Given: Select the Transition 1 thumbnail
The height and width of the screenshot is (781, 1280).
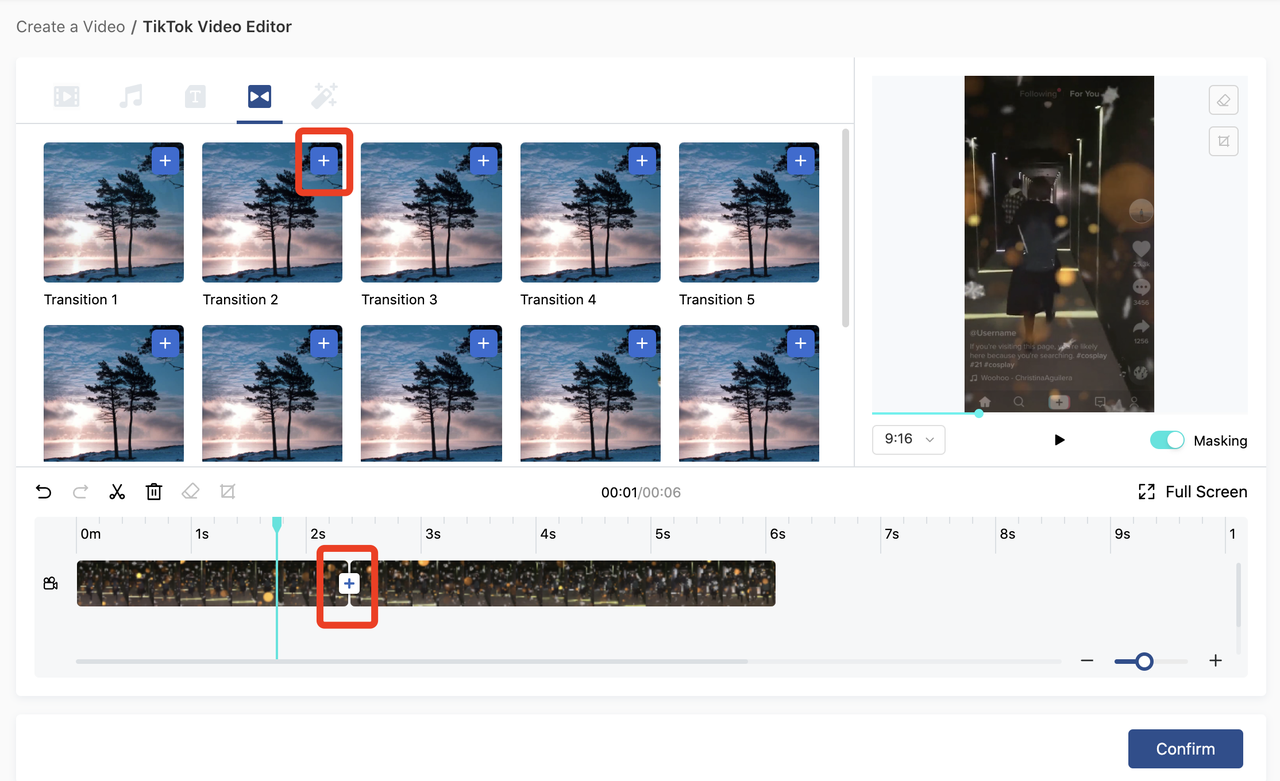Looking at the screenshot, I should (x=113, y=212).
